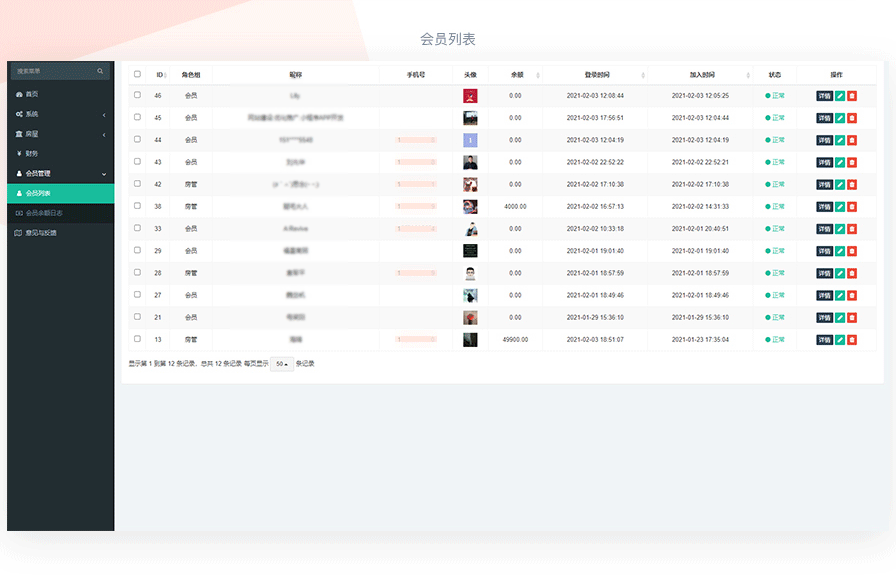This screenshot has width=896, height=577.
Task: Click the search magnifier icon in sidebar
Action: coord(100,71)
